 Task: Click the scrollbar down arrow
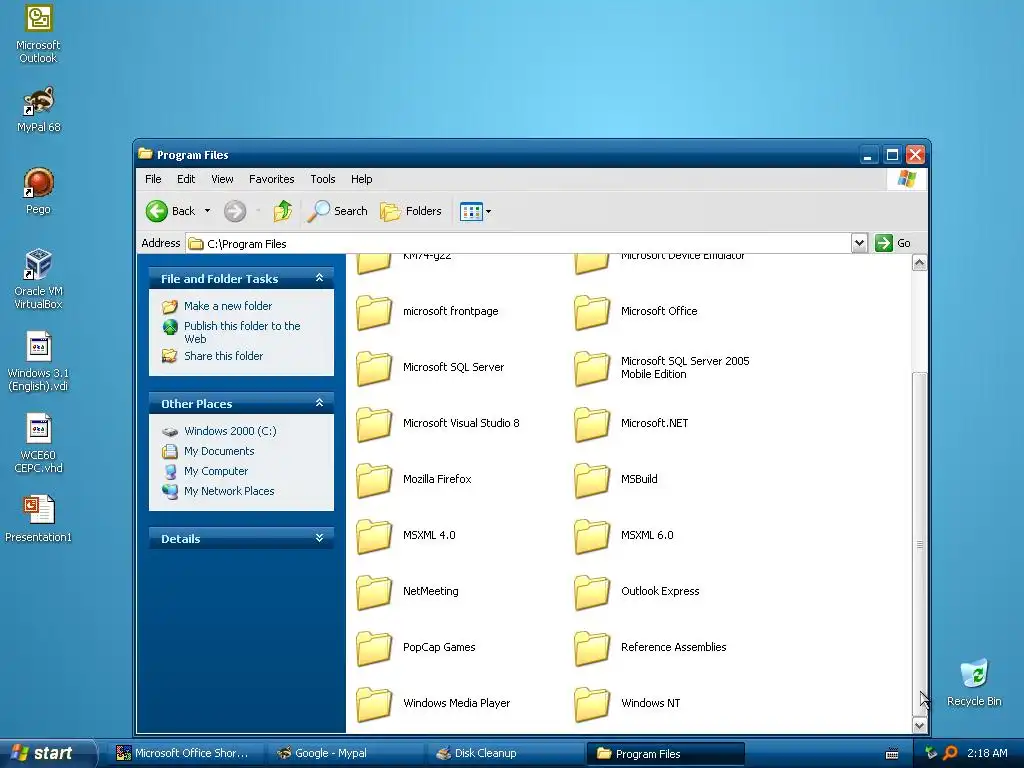920,725
